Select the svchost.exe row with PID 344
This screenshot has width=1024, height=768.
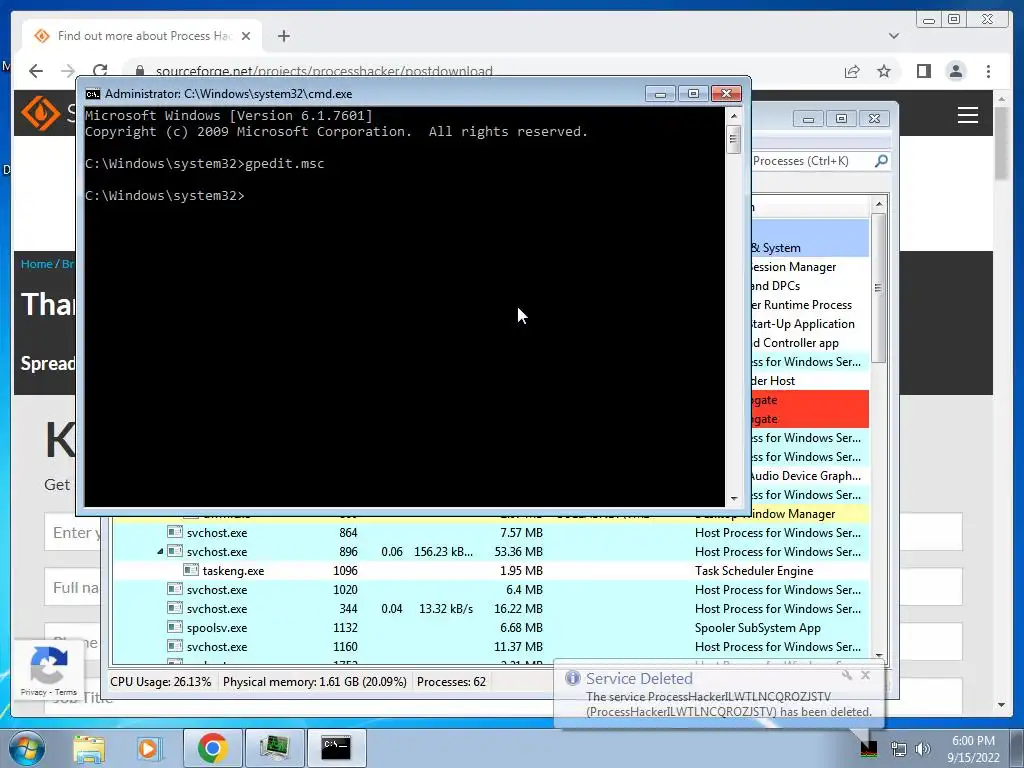pyautogui.click(x=490, y=609)
